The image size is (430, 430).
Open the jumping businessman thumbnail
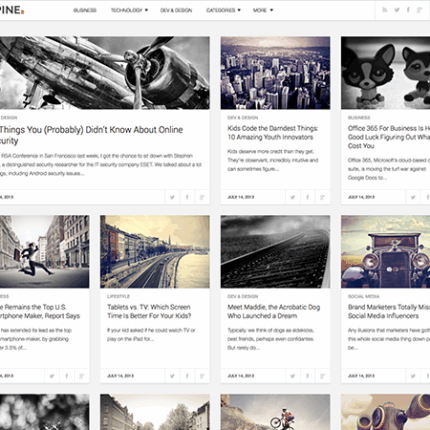point(45,252)
